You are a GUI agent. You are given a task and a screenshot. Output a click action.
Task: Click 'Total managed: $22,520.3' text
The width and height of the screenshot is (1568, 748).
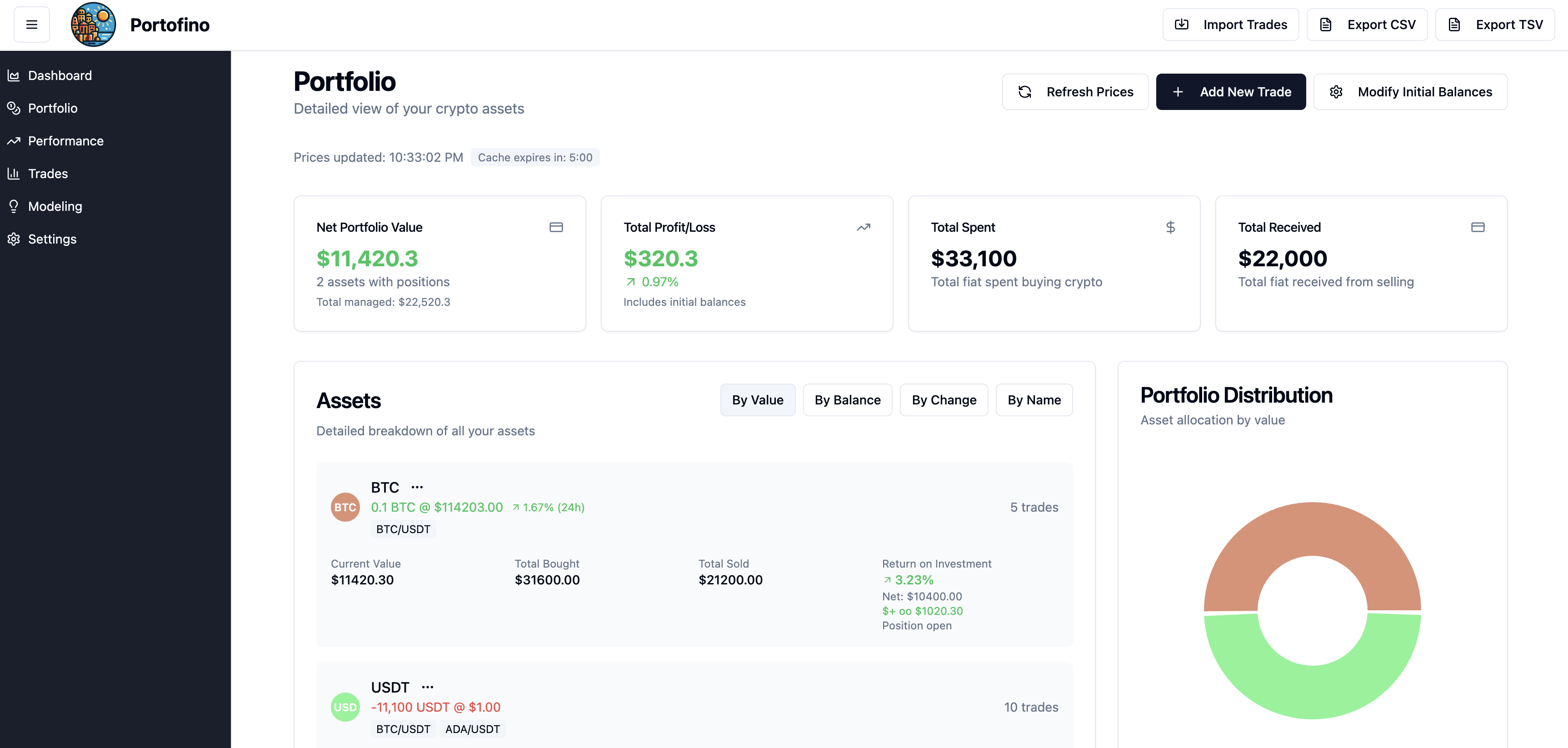[383, 302]
